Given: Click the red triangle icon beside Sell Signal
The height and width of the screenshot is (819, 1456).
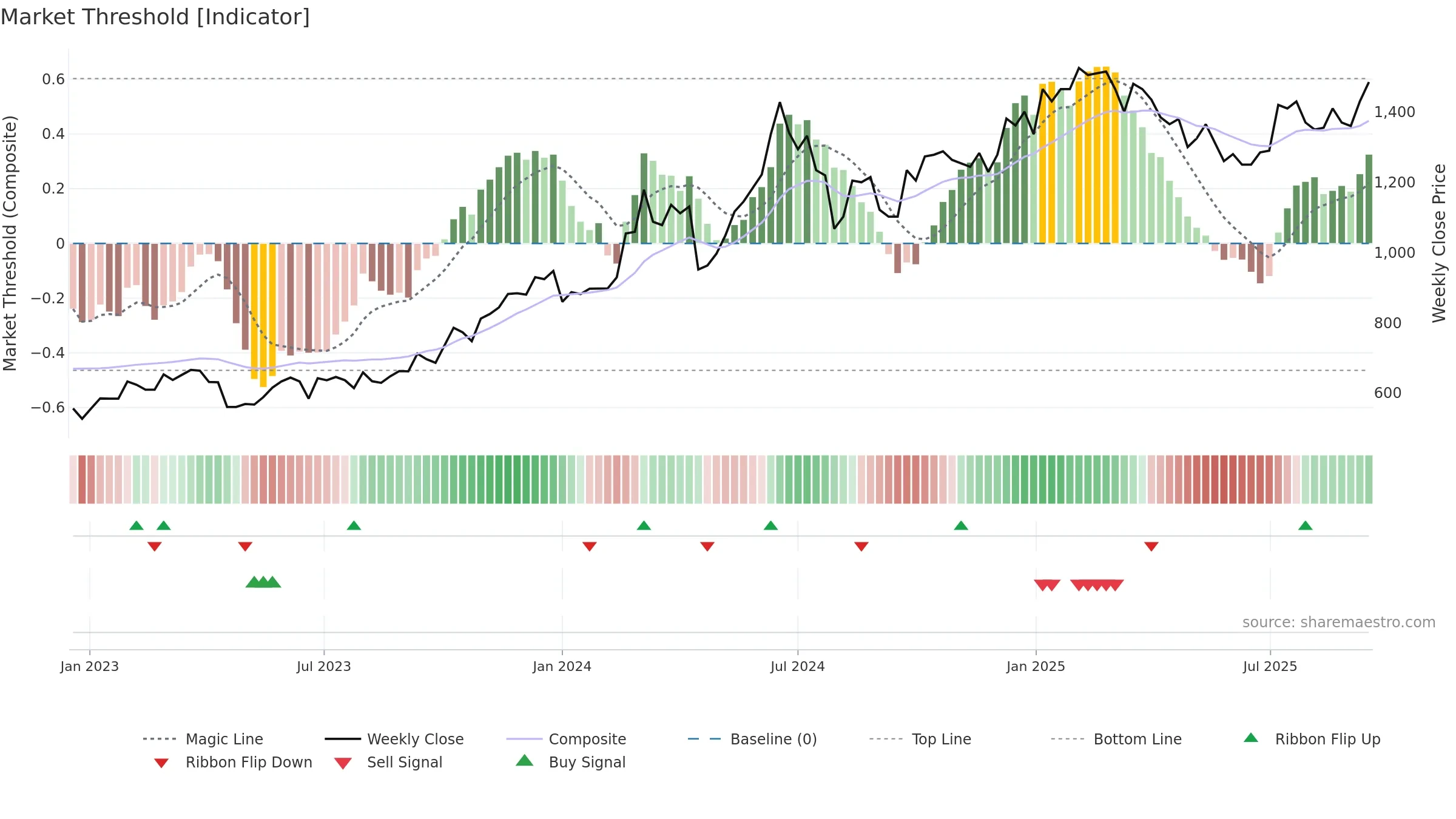Looking at the screenshot, I should pos(343,763).
